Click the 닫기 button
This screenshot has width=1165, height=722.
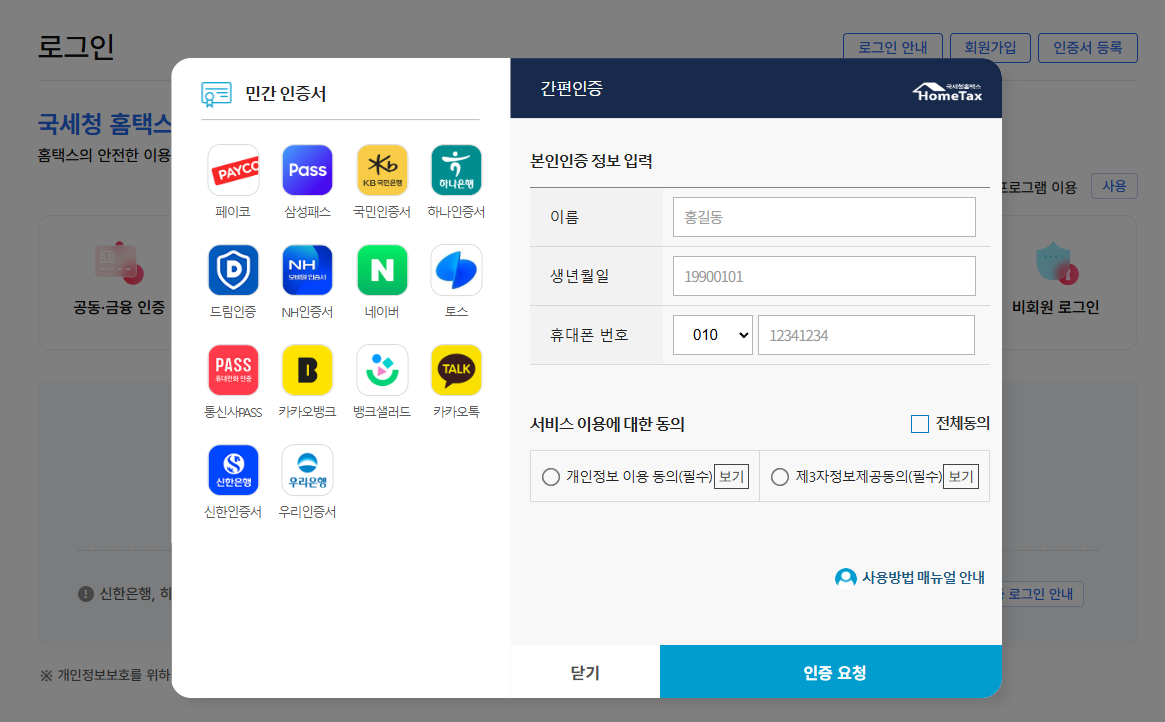(x=585, y=672)
